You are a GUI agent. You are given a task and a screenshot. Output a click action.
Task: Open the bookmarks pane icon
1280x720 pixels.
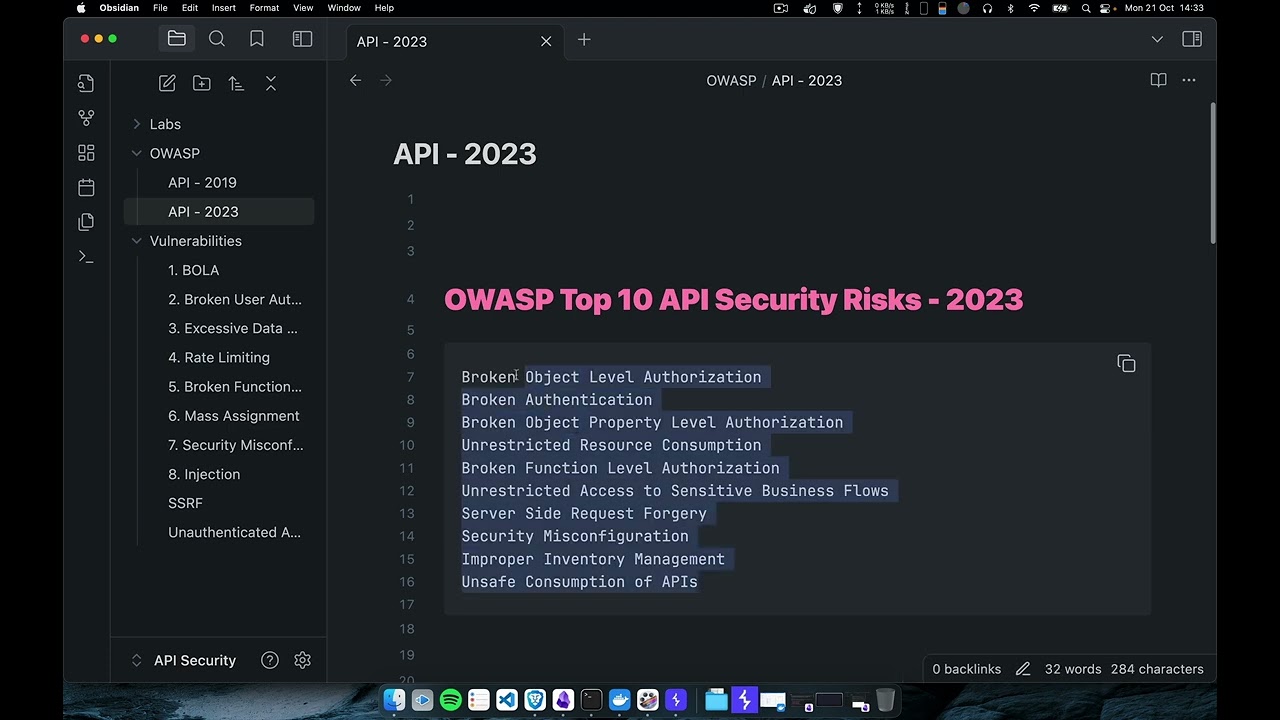257,39
